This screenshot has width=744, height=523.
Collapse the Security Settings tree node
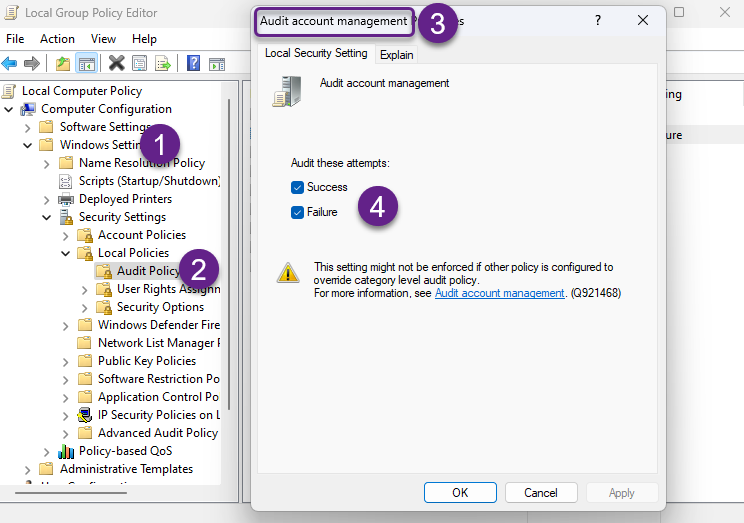(46, 217)
